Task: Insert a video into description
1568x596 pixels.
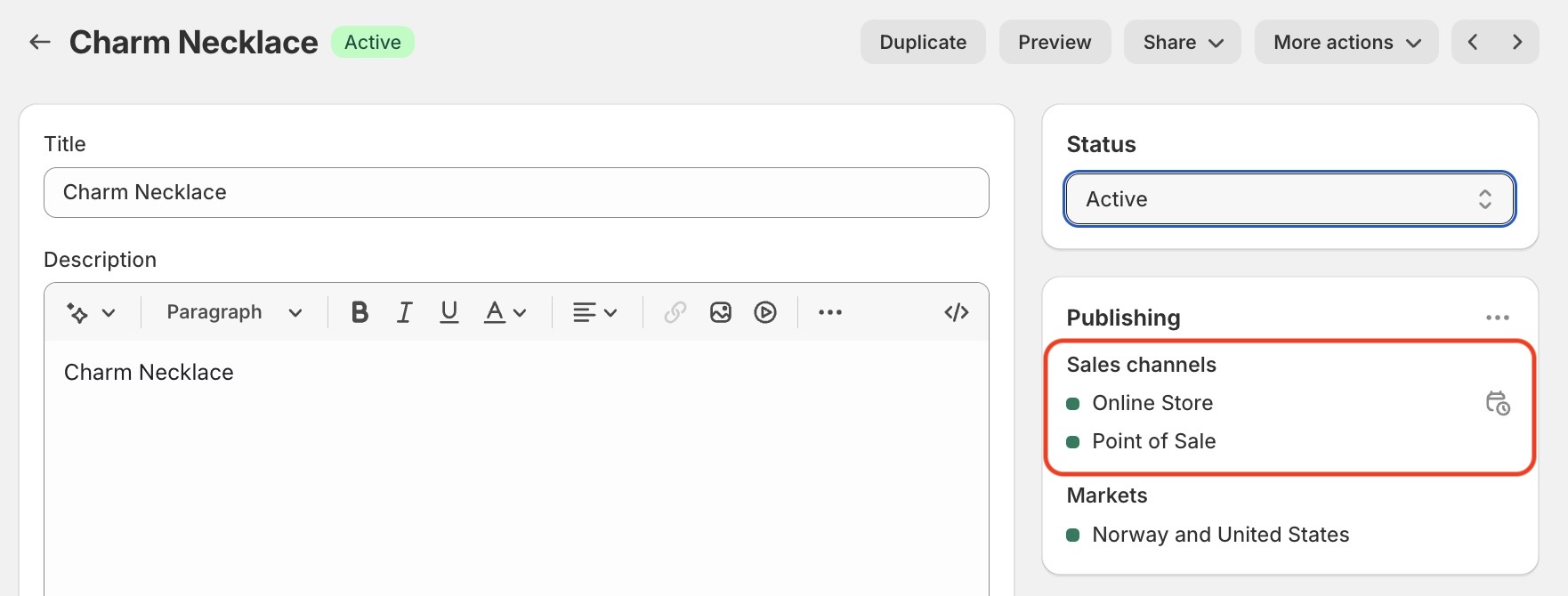Action: pos(765,312)
